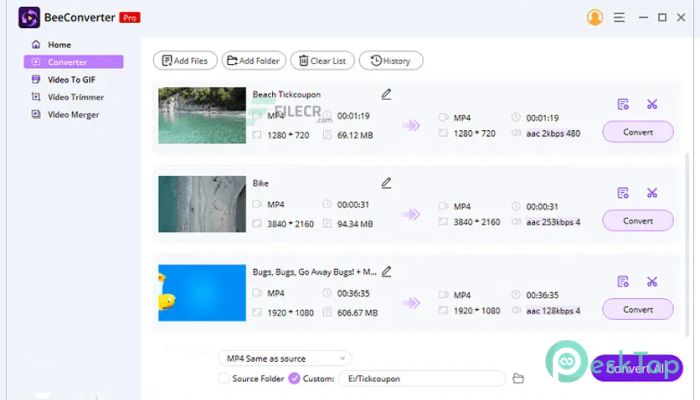Viewport: 700px width, 400px height.
Task: Open output settings for Bugs video
Action: (623, 282)
